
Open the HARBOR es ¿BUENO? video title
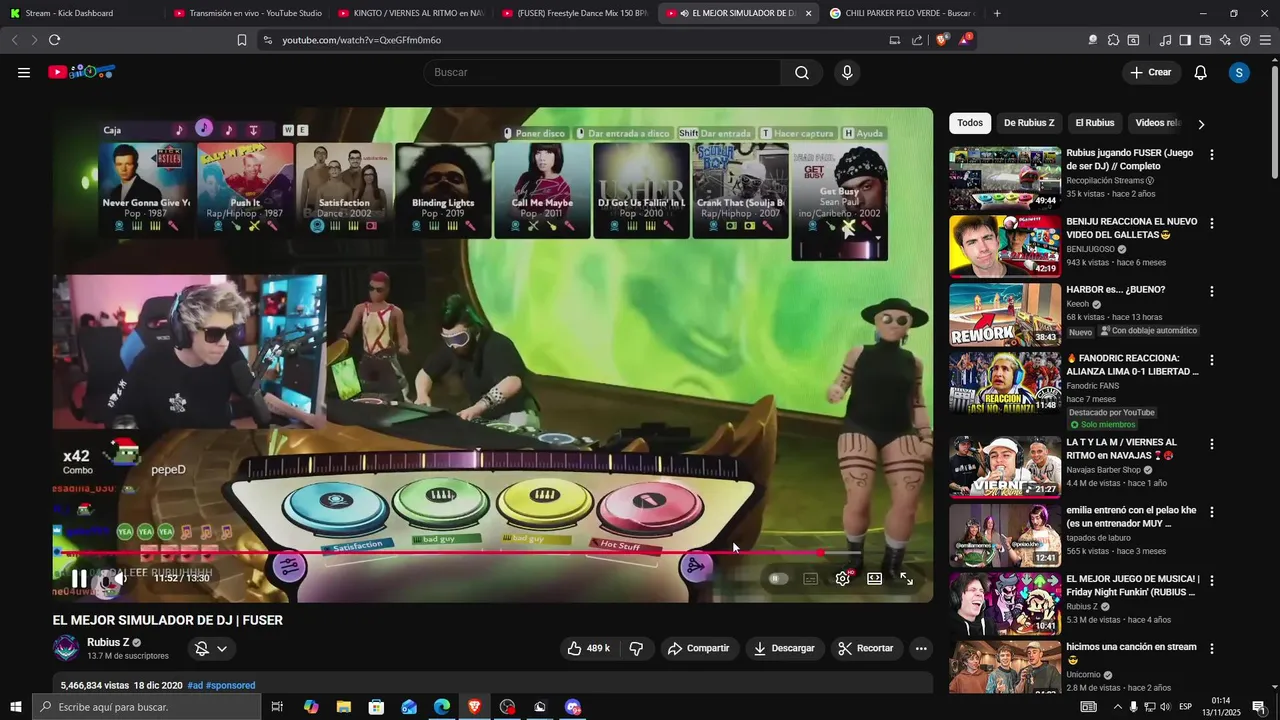(1115, 290)
